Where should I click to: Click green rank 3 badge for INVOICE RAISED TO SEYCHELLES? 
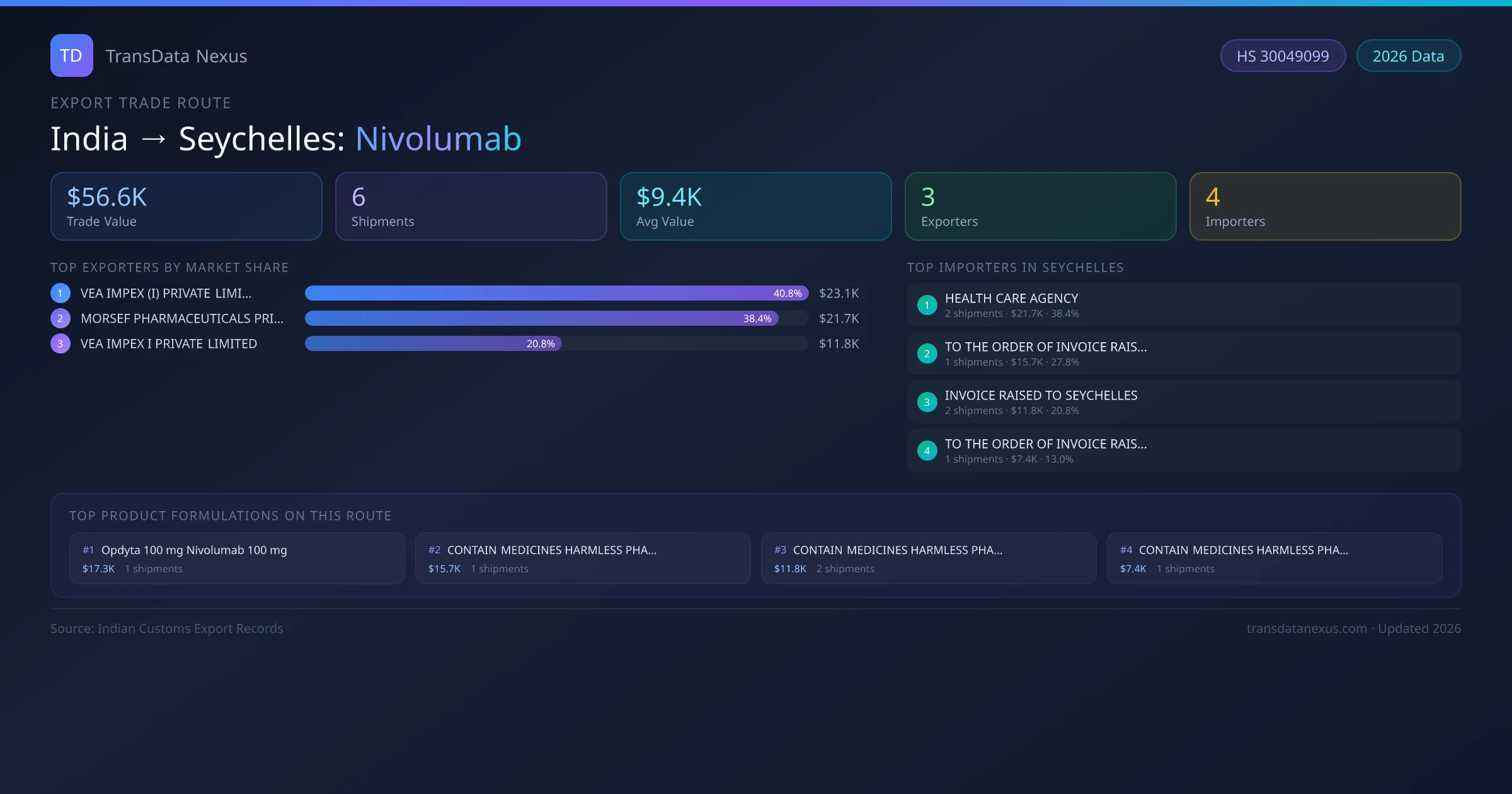pos(927,402)
